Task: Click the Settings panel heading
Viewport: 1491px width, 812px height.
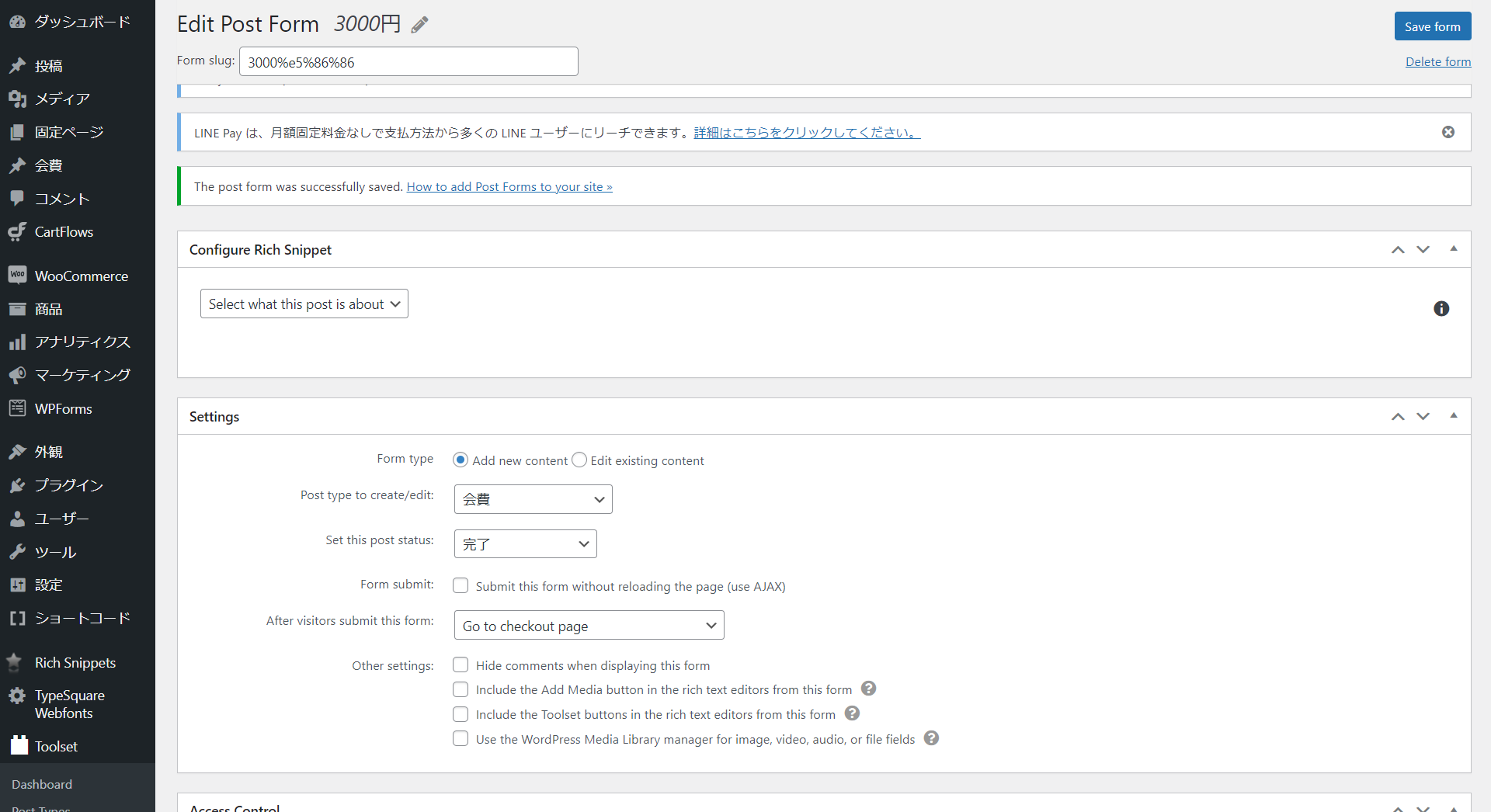Action: coord(214,416)
